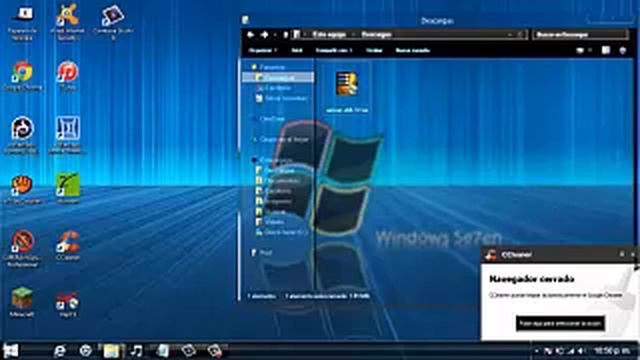Click the settings icon in the CCleaner notification header
This screenshot has width=640, height=360.
(x=622, y=254)
